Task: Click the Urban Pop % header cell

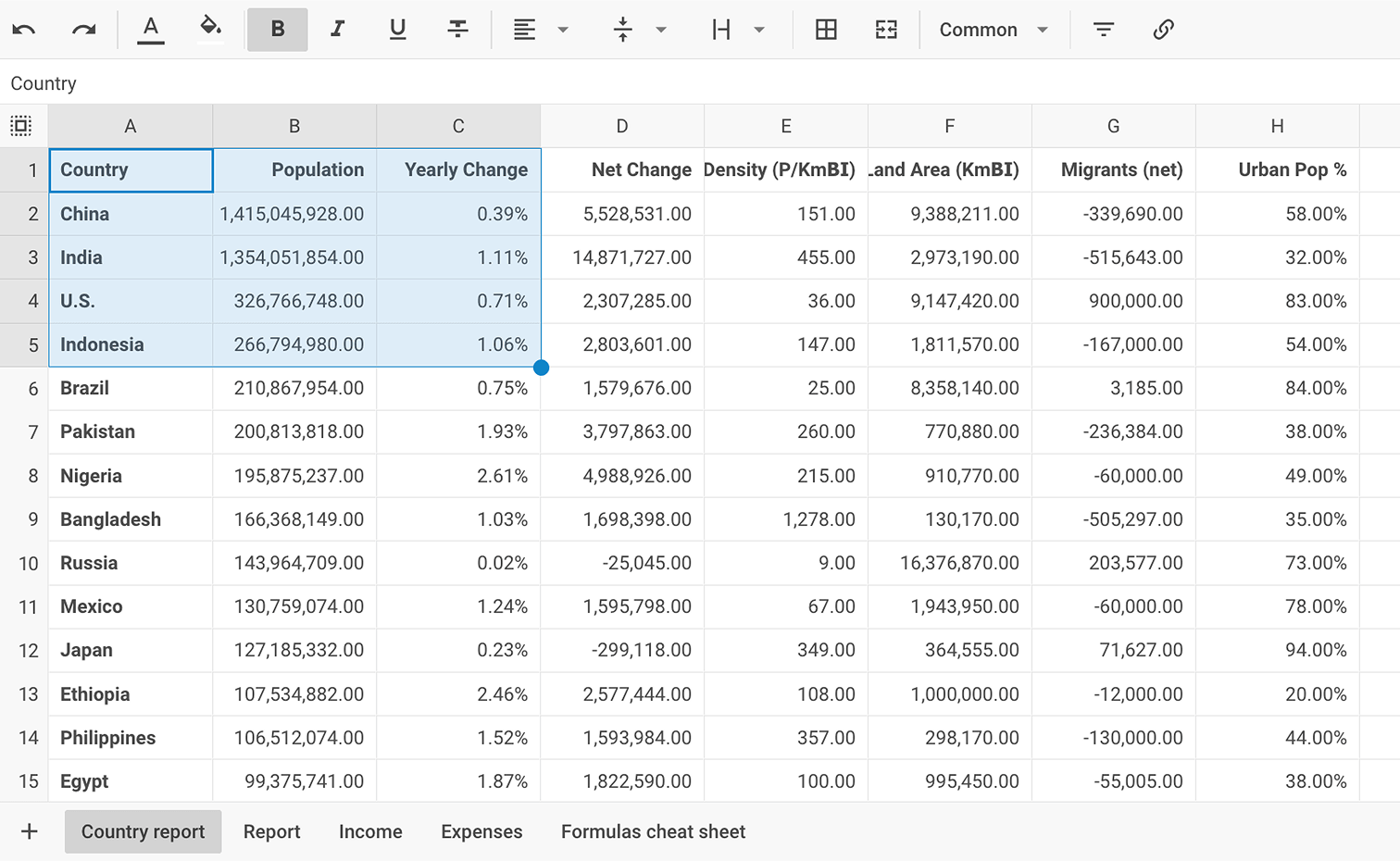Action: coord(1278,169)
